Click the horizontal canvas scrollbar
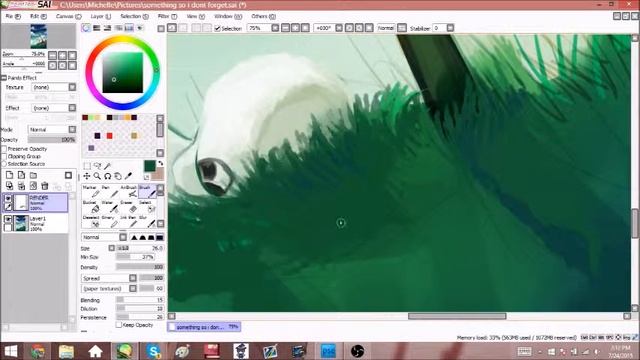 pyautogui.click(x=457, y=316)
